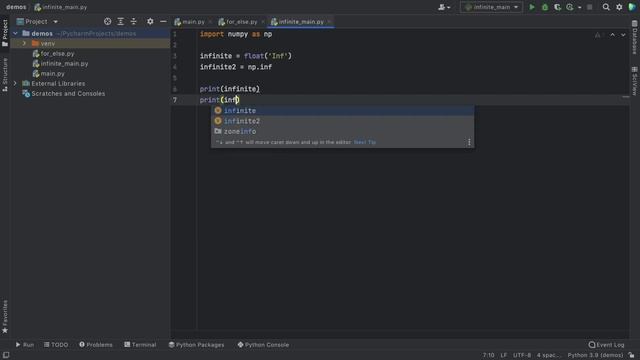Place cursor on import numpy line
Image resolution: width=640 pixels, height=360 pixels.
click(236, 34)
